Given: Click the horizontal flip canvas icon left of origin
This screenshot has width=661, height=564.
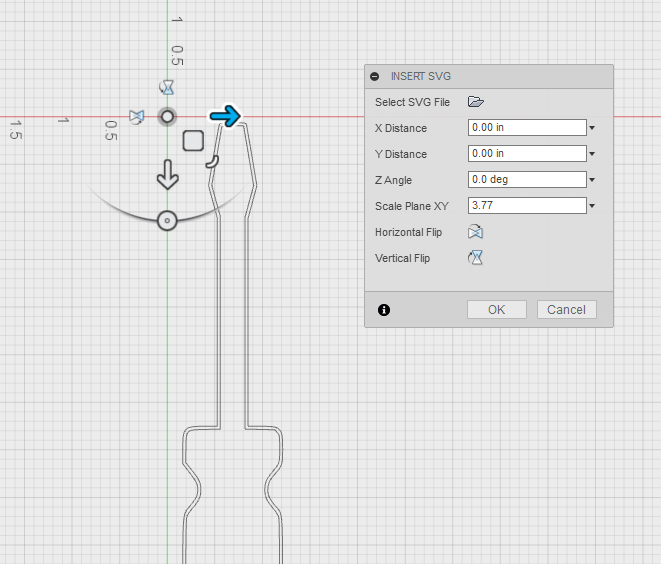Looking at the screenshot, I should tap(136, 117).
